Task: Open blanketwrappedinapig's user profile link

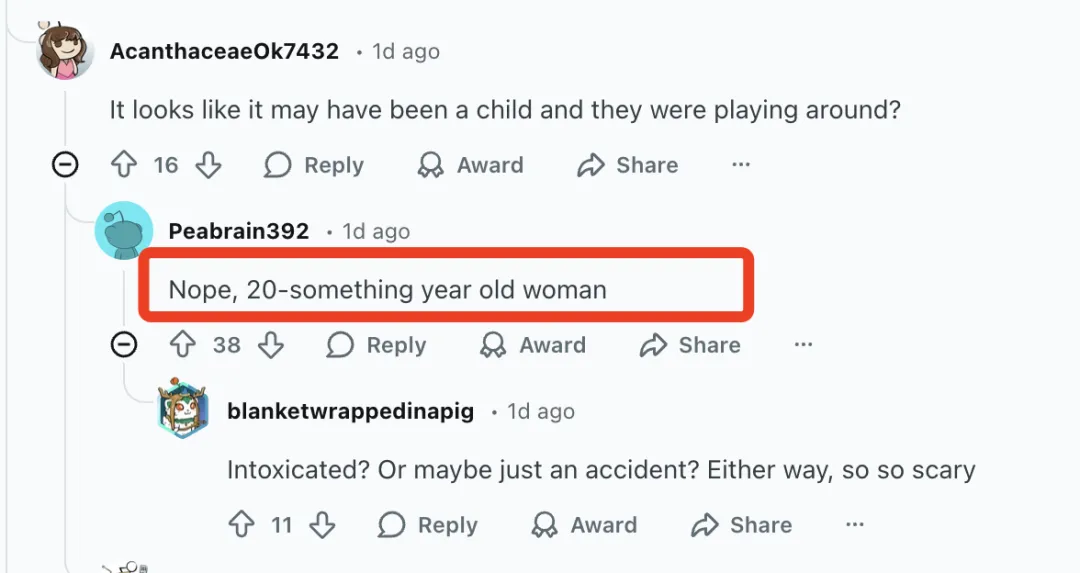Action: point(350,411)
